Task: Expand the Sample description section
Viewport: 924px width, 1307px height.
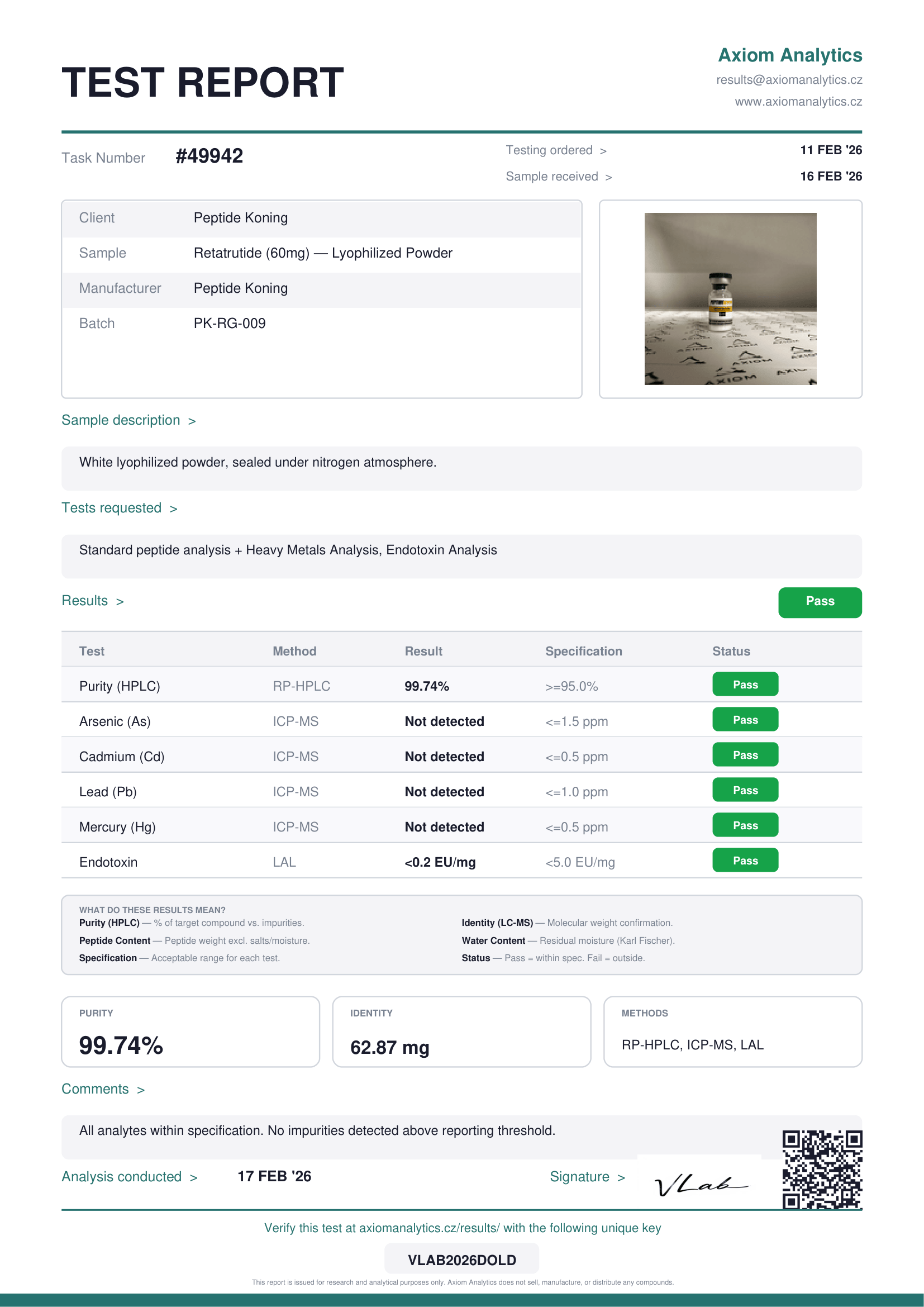Action: 128,420
